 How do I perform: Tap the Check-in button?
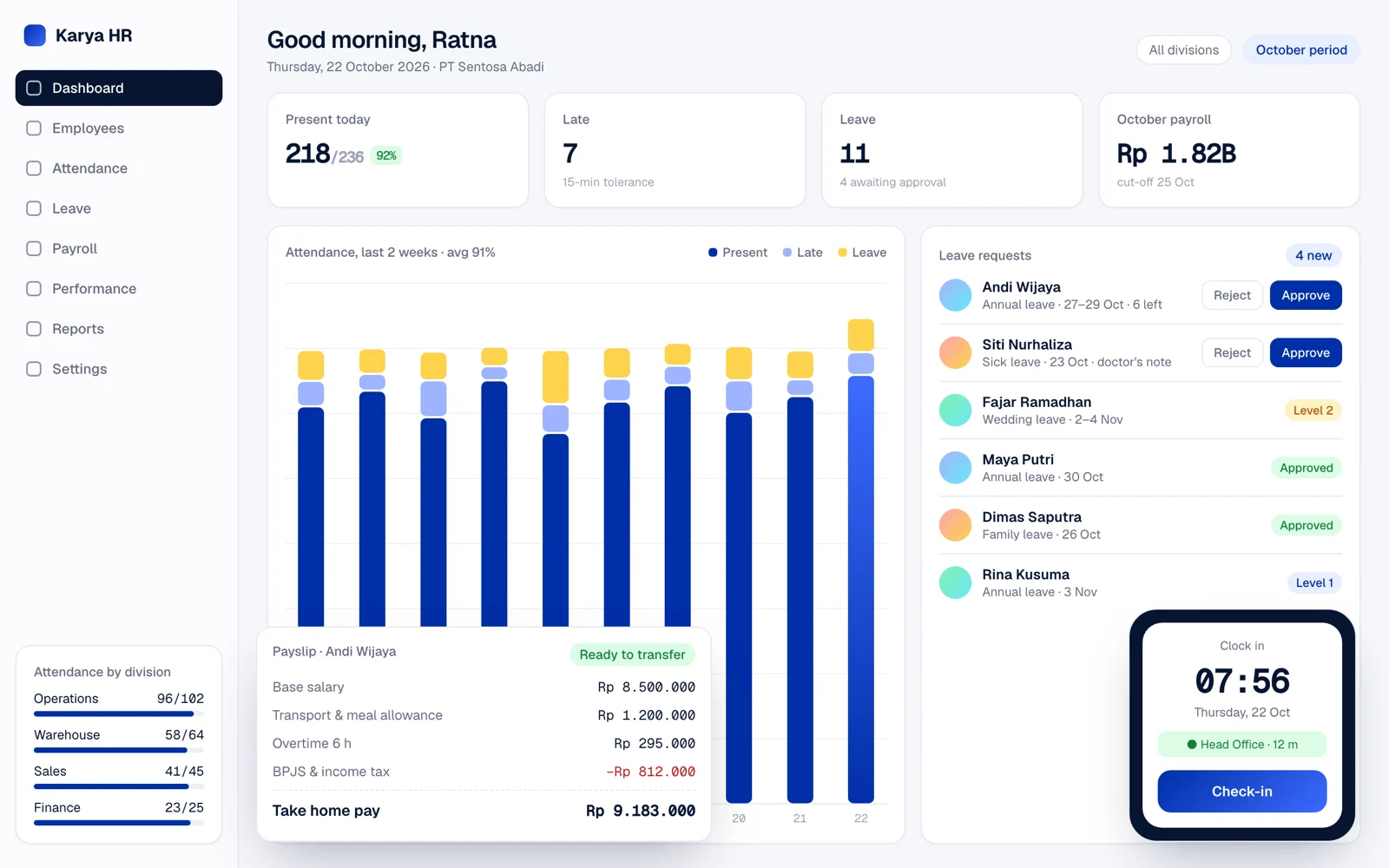coord(1241,792)
